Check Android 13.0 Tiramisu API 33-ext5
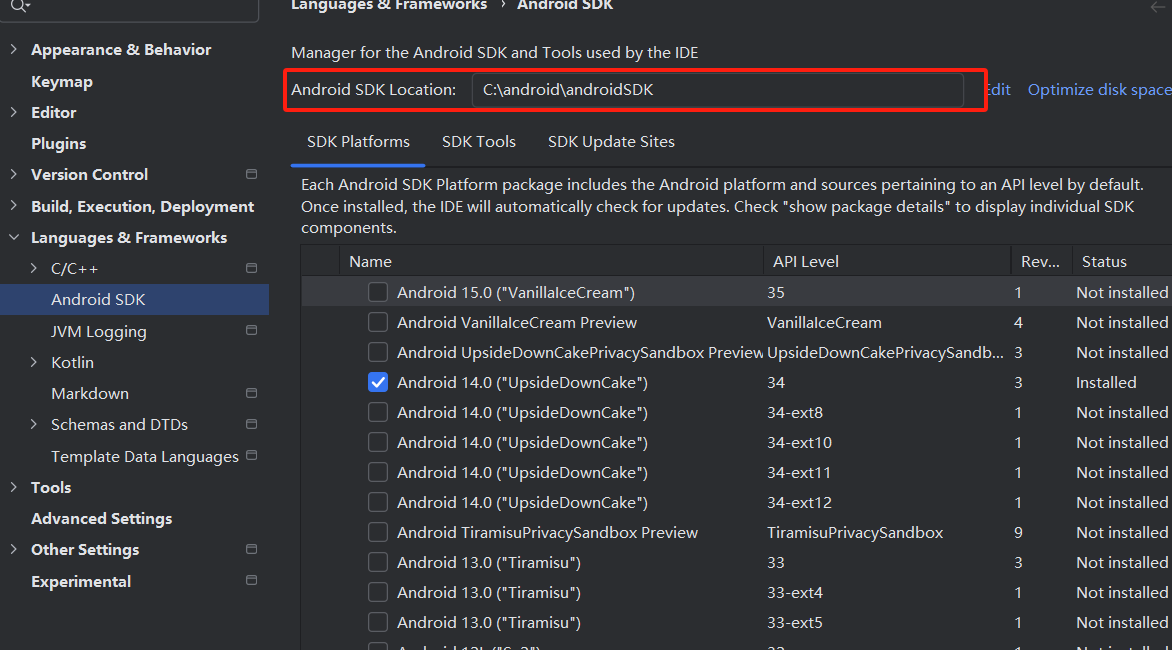The height and width of the screenshot is (650, 1172). coord(378,622)
